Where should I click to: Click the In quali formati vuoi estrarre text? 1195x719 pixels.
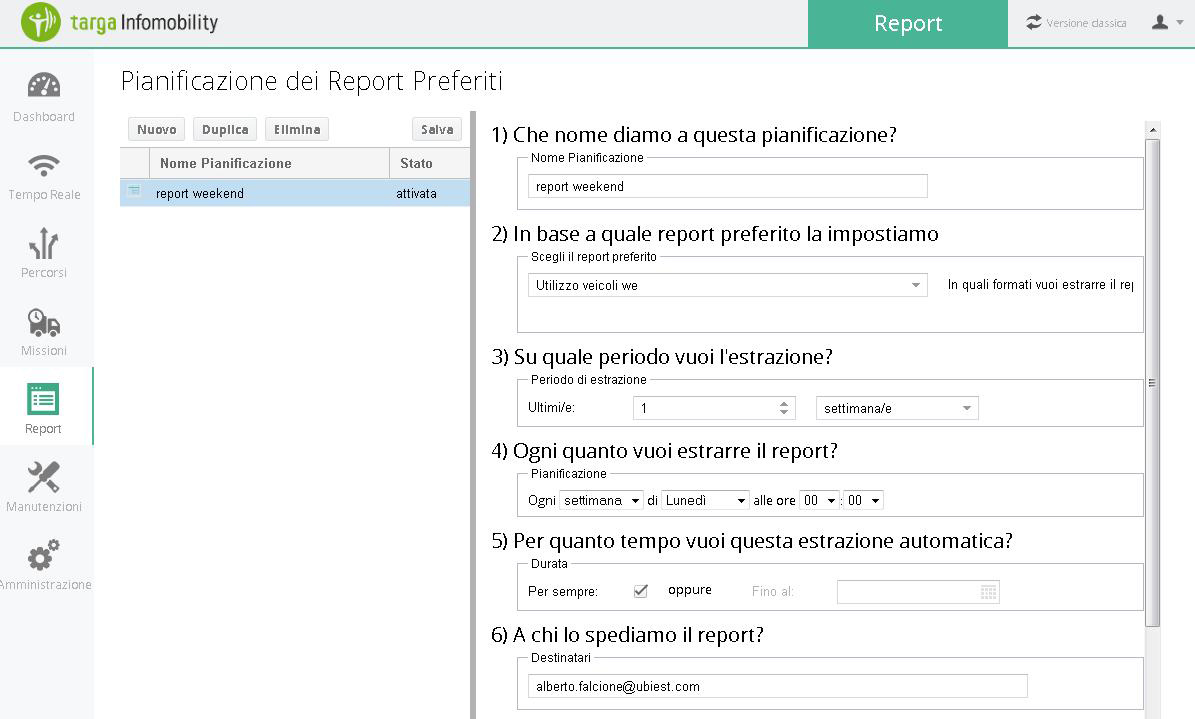coord(1040,284)
